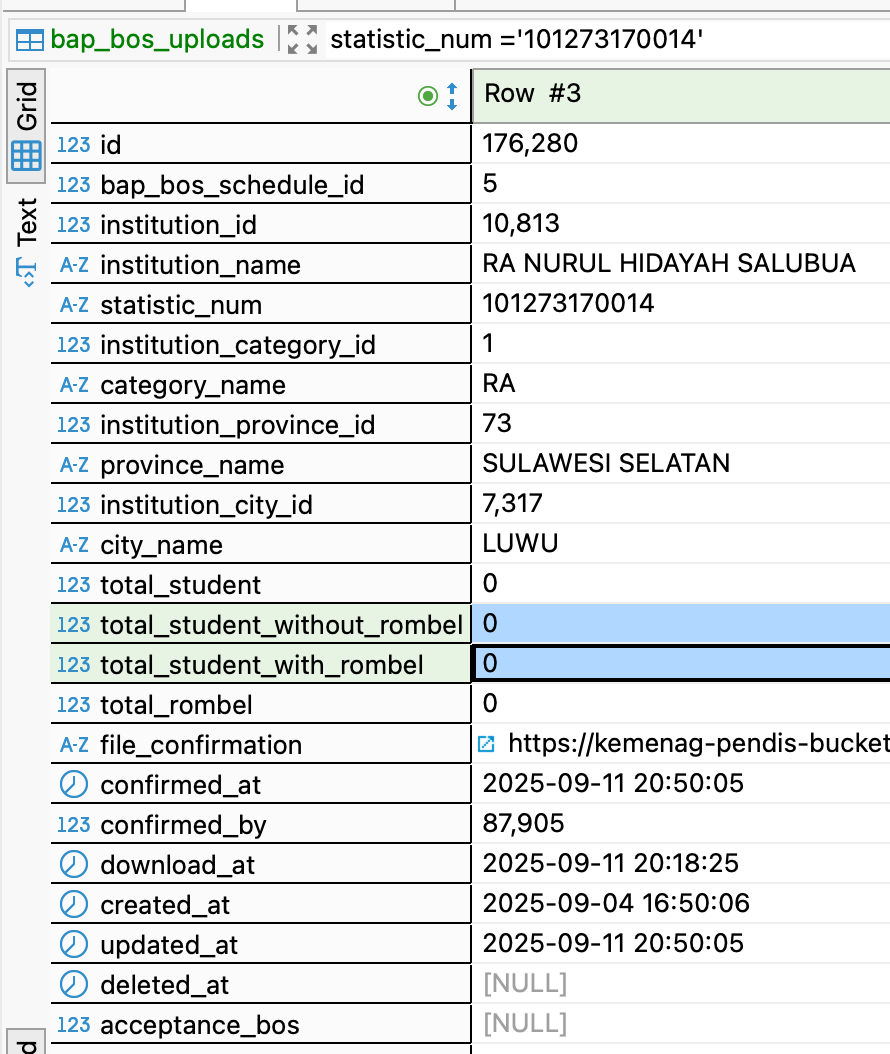Click the A-Z type icon for institution_name
Screen dimensions: 890x1054
click(x=74, y=265)
